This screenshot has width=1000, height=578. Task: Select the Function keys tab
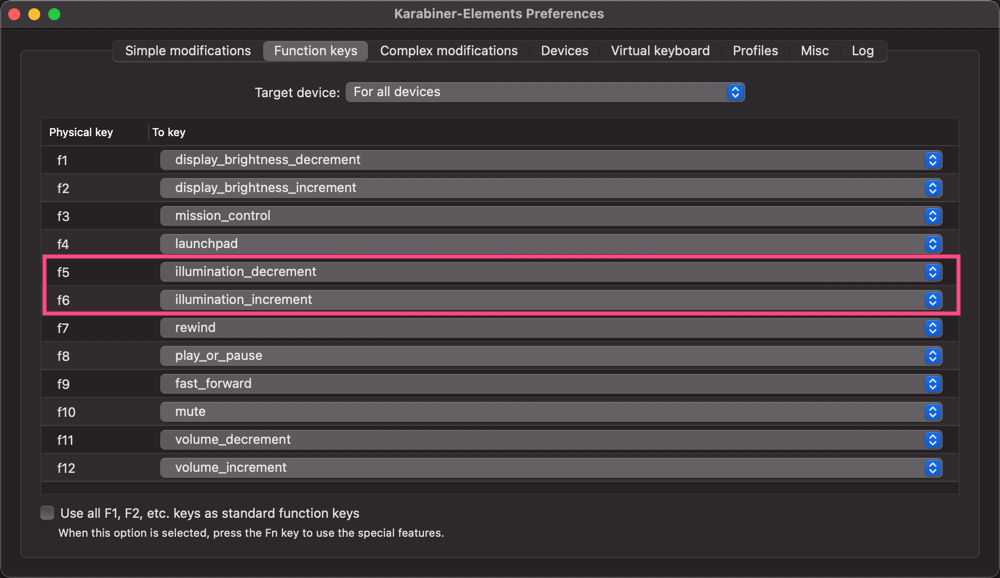(x=316, y=51)
